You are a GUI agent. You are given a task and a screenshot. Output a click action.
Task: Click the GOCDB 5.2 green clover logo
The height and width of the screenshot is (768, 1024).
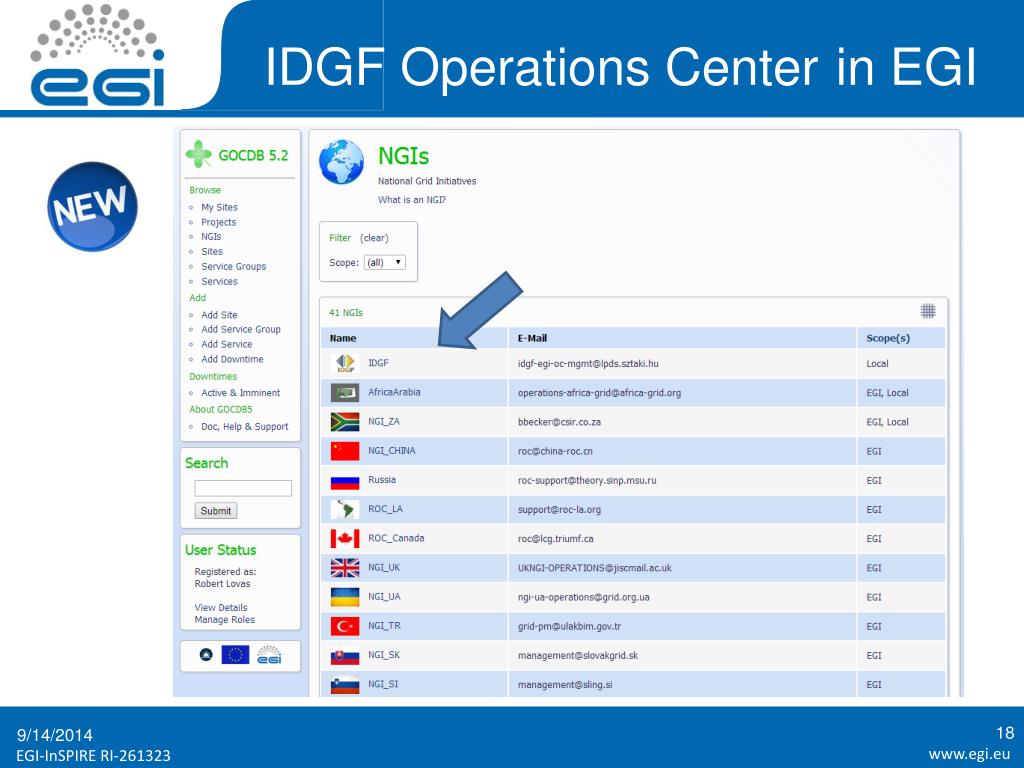(199, 154)
